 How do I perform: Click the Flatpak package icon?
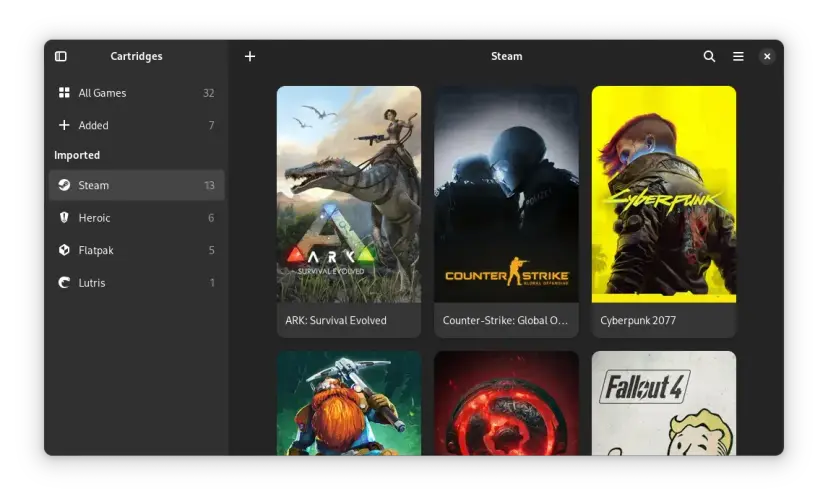tap(64, 250)
